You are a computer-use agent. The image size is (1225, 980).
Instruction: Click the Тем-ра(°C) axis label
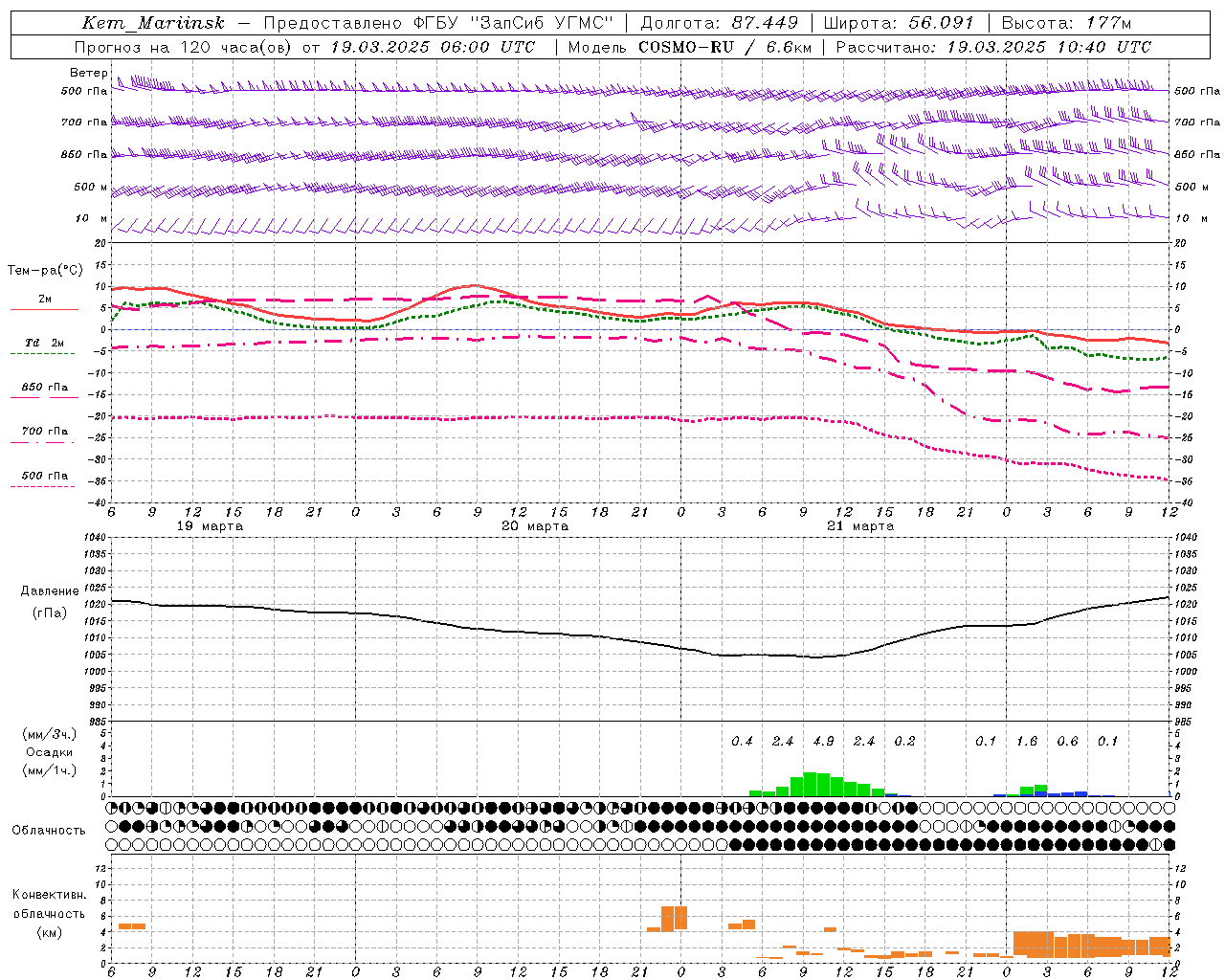click(45, 271)
